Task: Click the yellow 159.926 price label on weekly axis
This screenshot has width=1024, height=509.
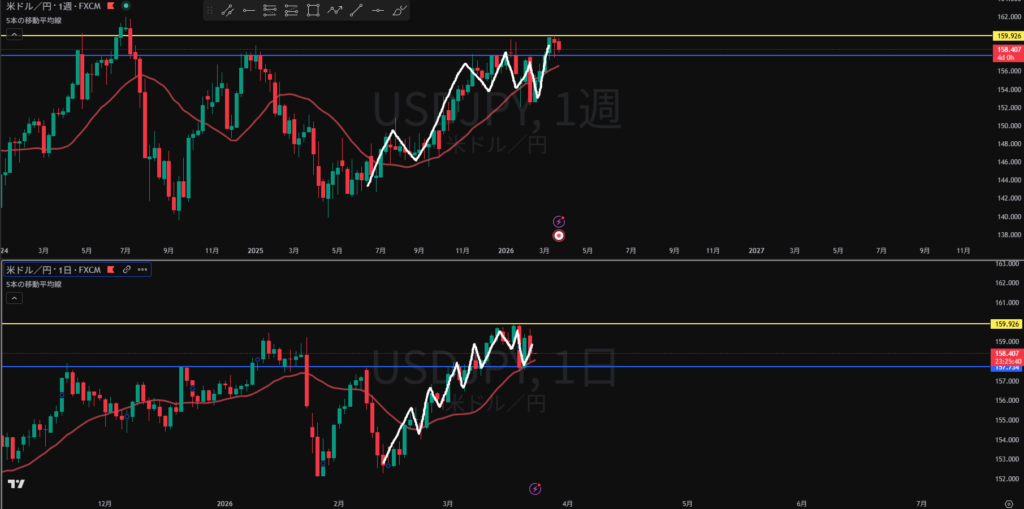Action: (x=1006, y=36)
